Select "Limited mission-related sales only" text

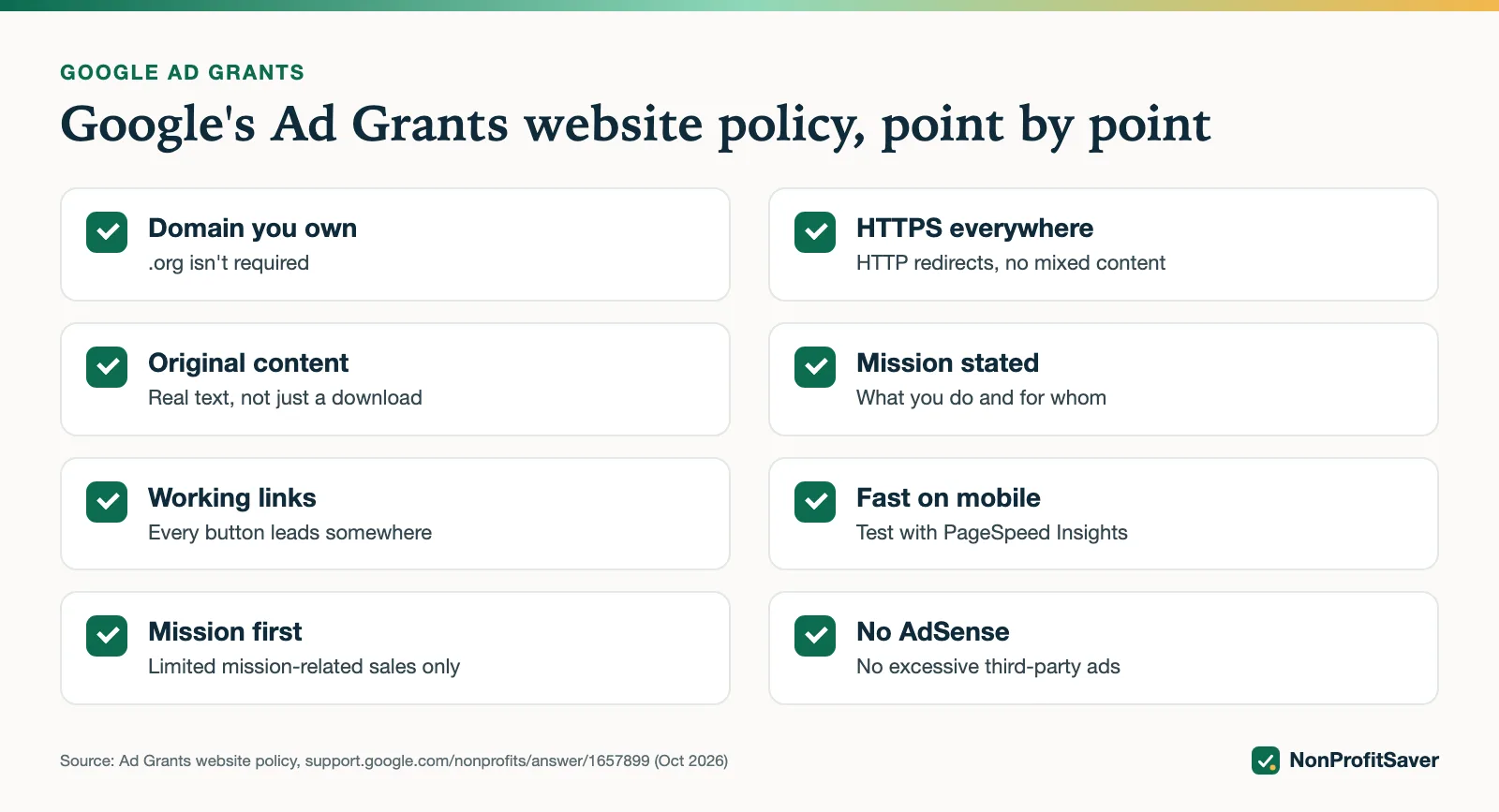tap(304, 667)
